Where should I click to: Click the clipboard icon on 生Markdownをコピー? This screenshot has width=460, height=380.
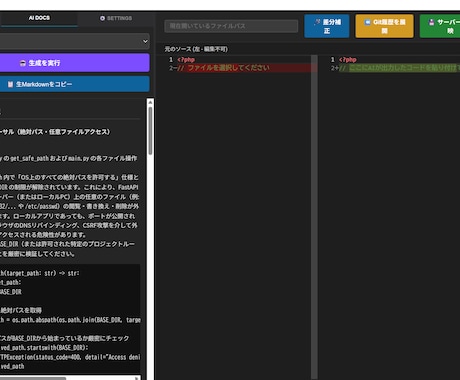click(x=10, y=84)
